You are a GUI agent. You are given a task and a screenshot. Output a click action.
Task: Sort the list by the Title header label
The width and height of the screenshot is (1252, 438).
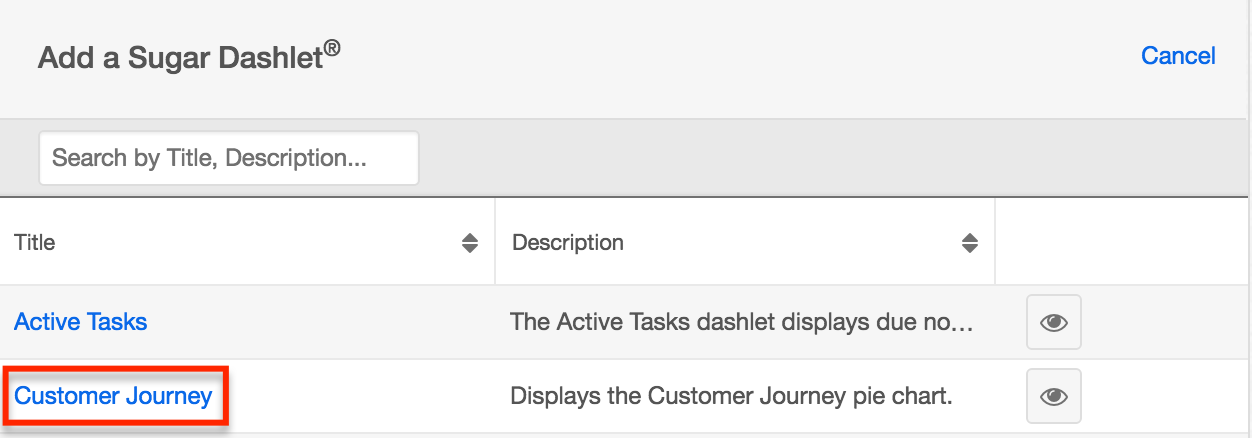point(35,243)
